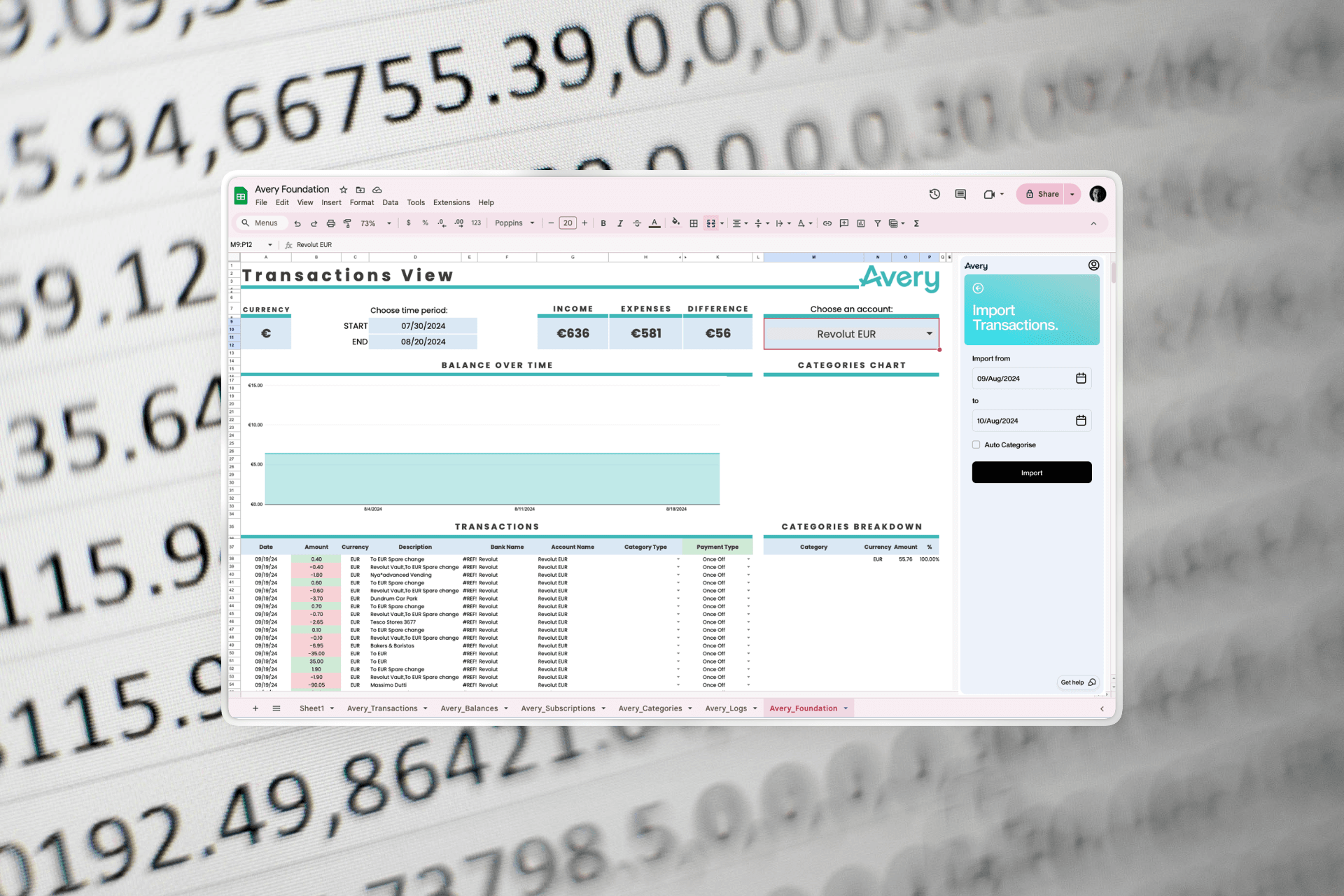
Task: Redo the last action
Action: click(x=314, y=223)
